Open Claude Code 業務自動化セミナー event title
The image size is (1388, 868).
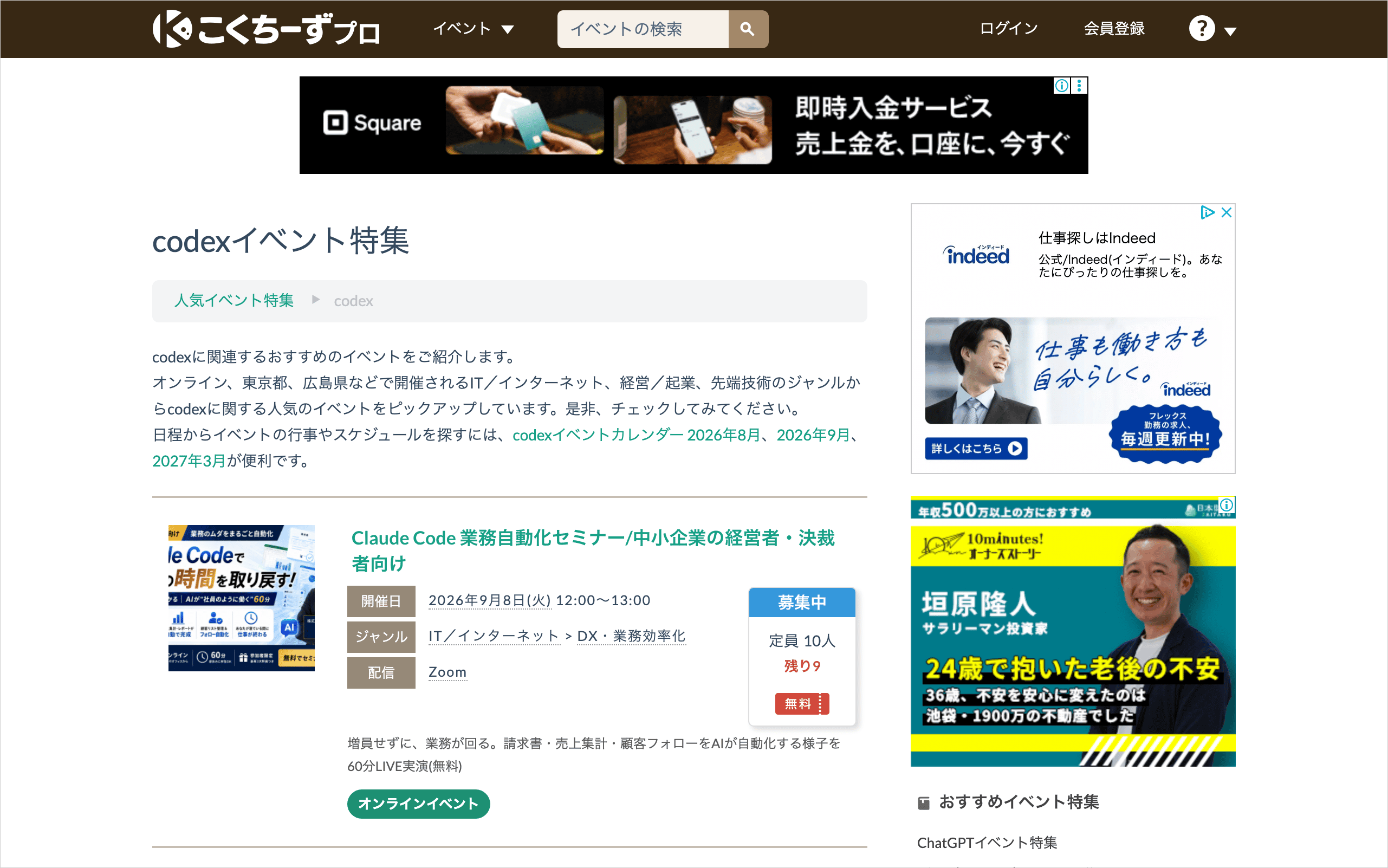[593, 550]
